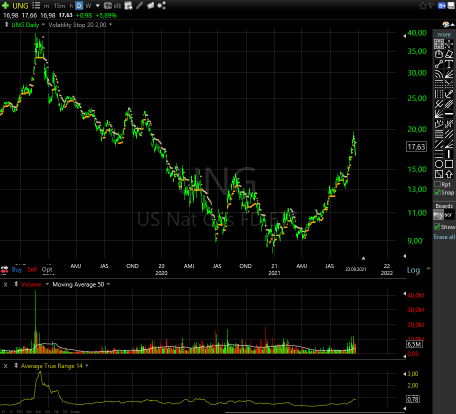Click the 'Erase all' link
Screen dimensions: 456x414
(x=444, y=237)
